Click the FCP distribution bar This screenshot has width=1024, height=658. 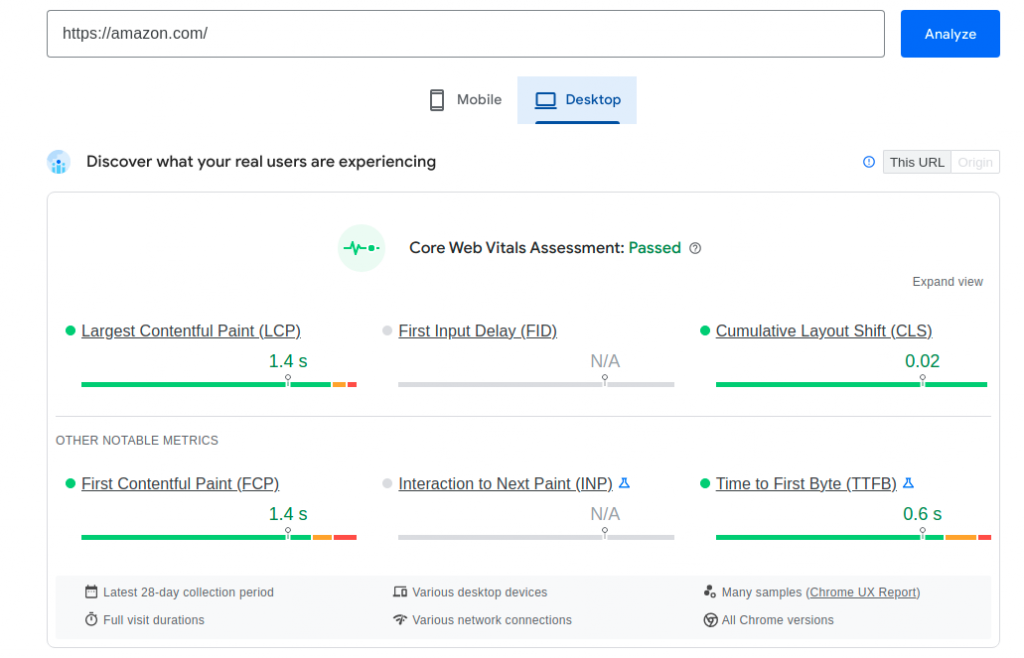(x=219, y=537)
